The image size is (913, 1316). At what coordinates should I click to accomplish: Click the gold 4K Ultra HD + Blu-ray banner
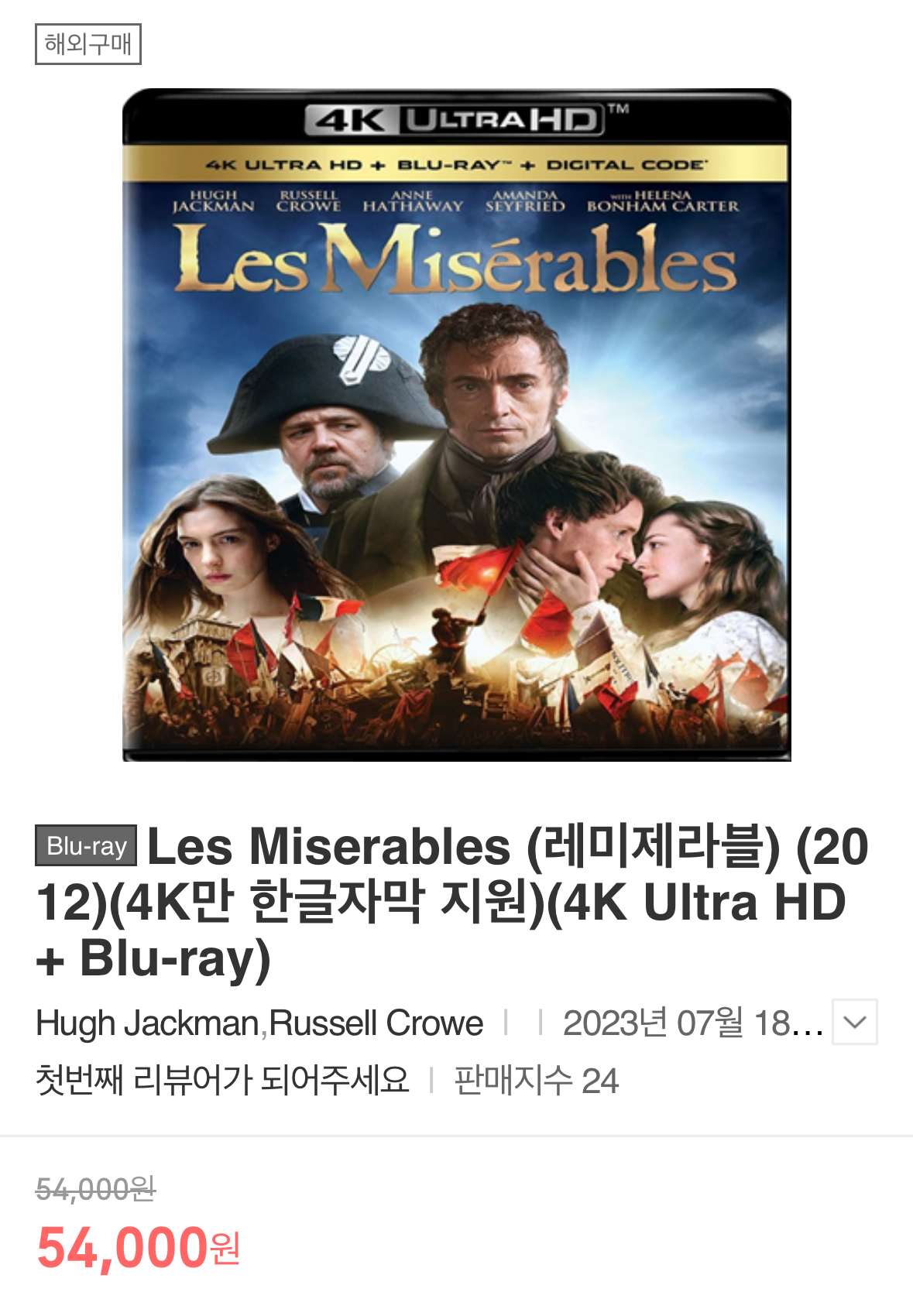point(455,164)
